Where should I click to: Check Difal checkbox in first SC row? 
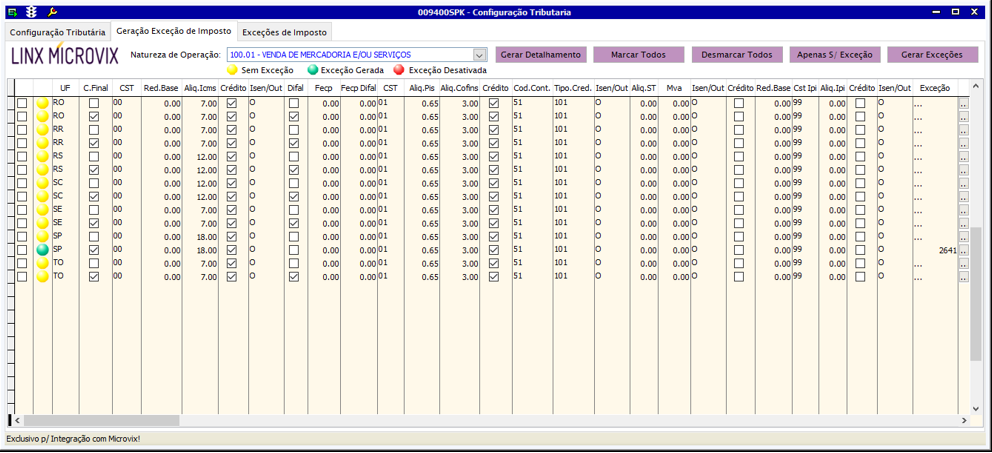tap(294, 184)
